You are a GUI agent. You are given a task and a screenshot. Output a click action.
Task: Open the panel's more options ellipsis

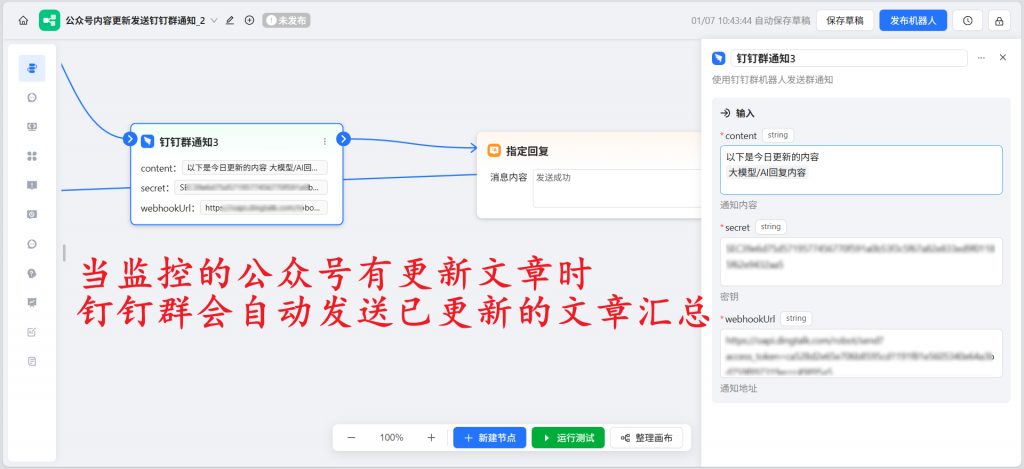pos(981,58)
